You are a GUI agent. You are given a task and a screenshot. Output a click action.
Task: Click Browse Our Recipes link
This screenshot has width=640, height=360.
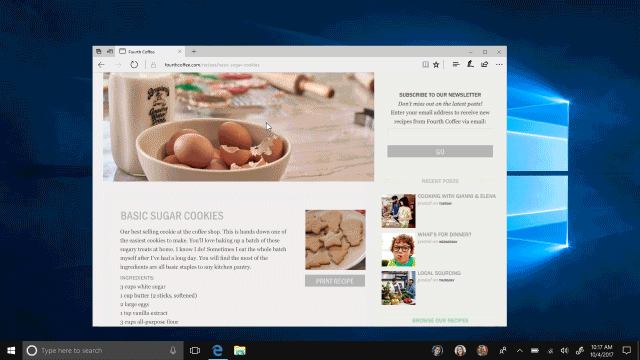tap(440, 320)
